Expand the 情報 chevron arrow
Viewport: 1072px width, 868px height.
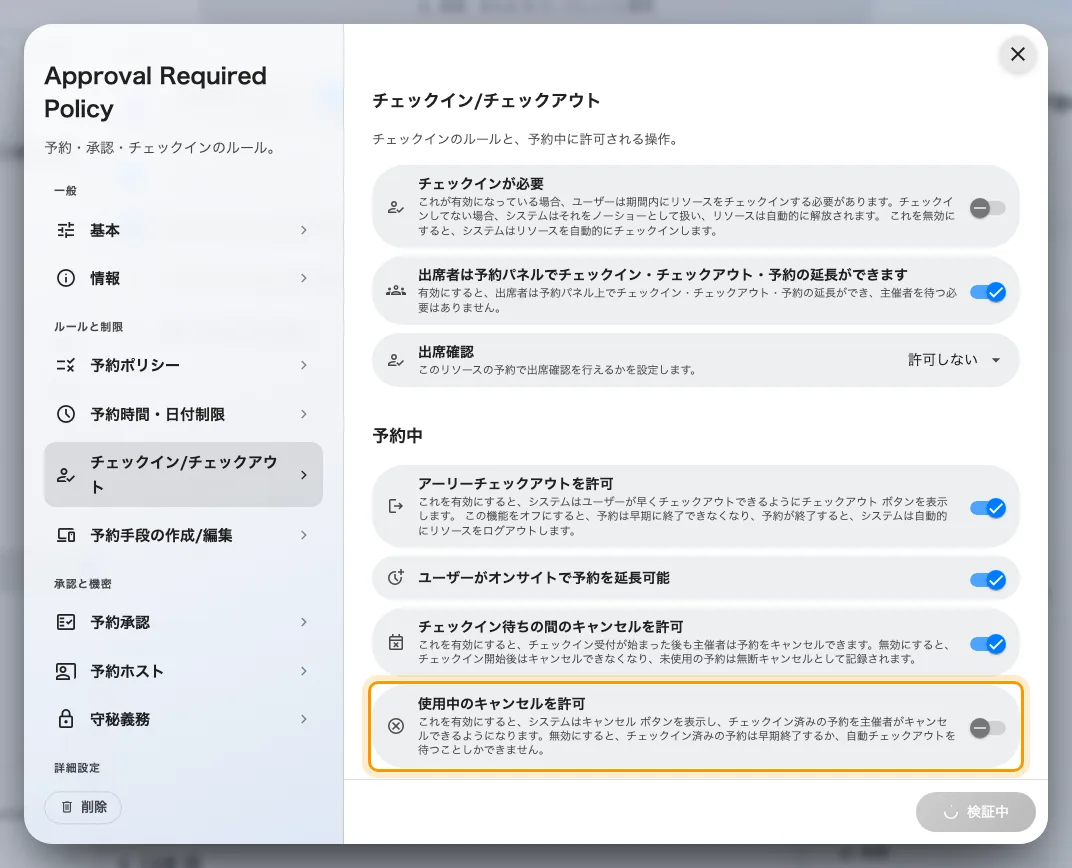pyautogui.click(x=304, y=278)
